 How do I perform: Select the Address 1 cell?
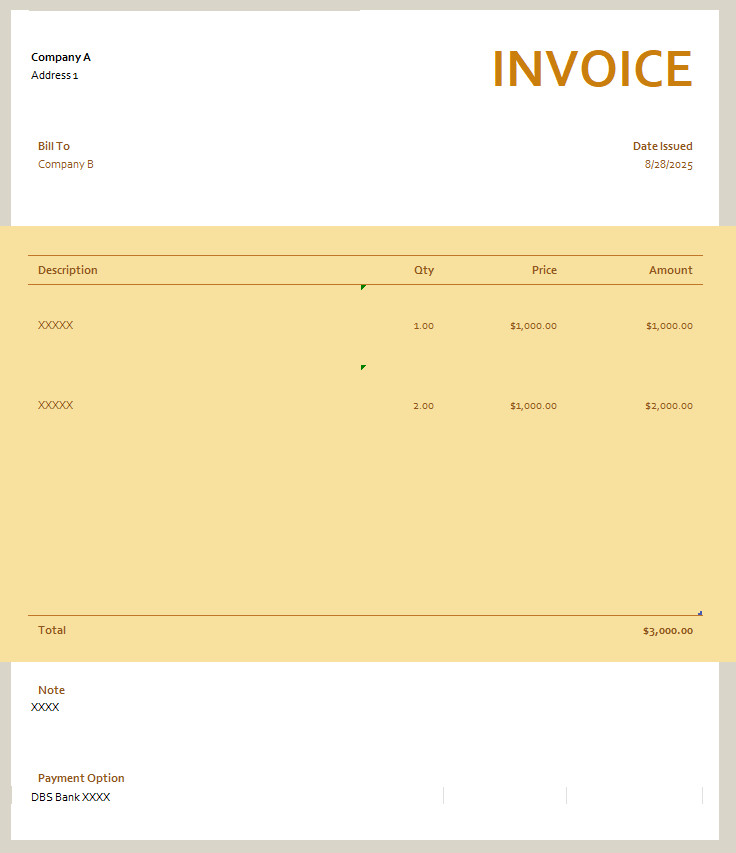pyautogui.click(x=55, y=75)
